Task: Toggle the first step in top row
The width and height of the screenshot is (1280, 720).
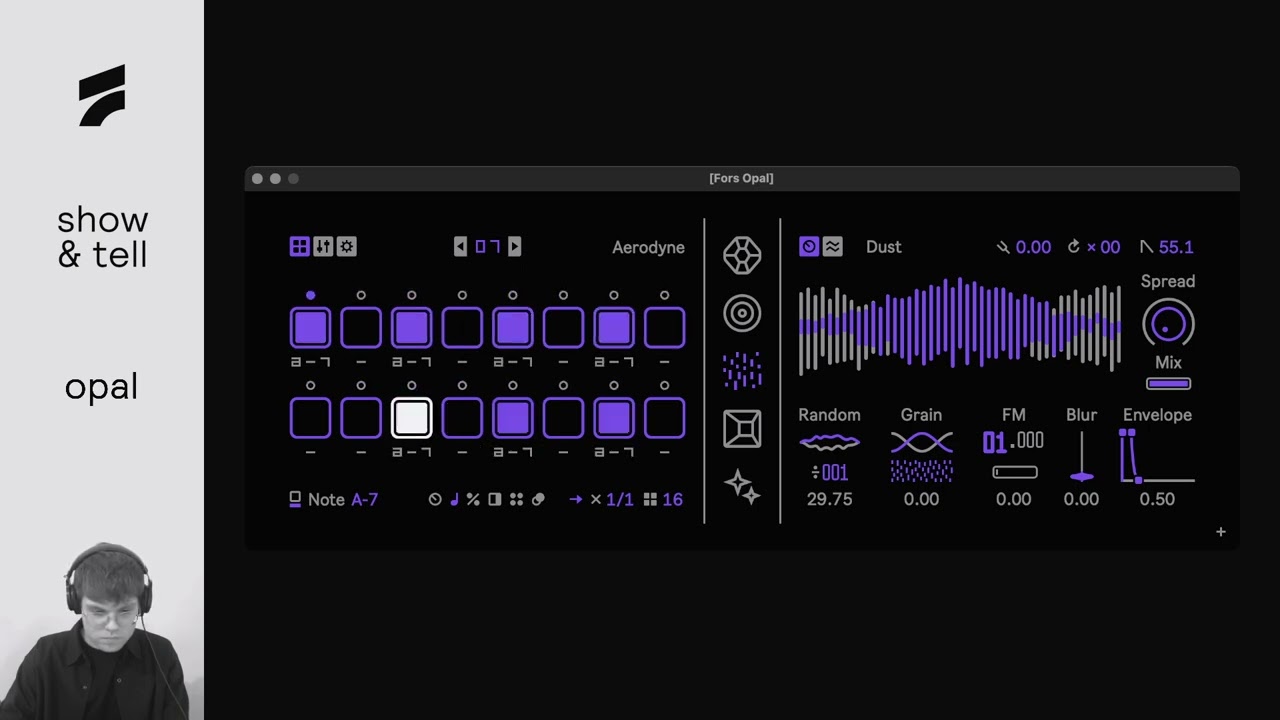Action: coord(310,328)
